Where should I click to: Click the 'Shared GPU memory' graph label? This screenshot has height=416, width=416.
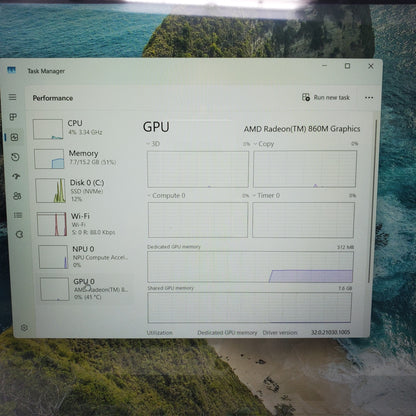point(170,288)
